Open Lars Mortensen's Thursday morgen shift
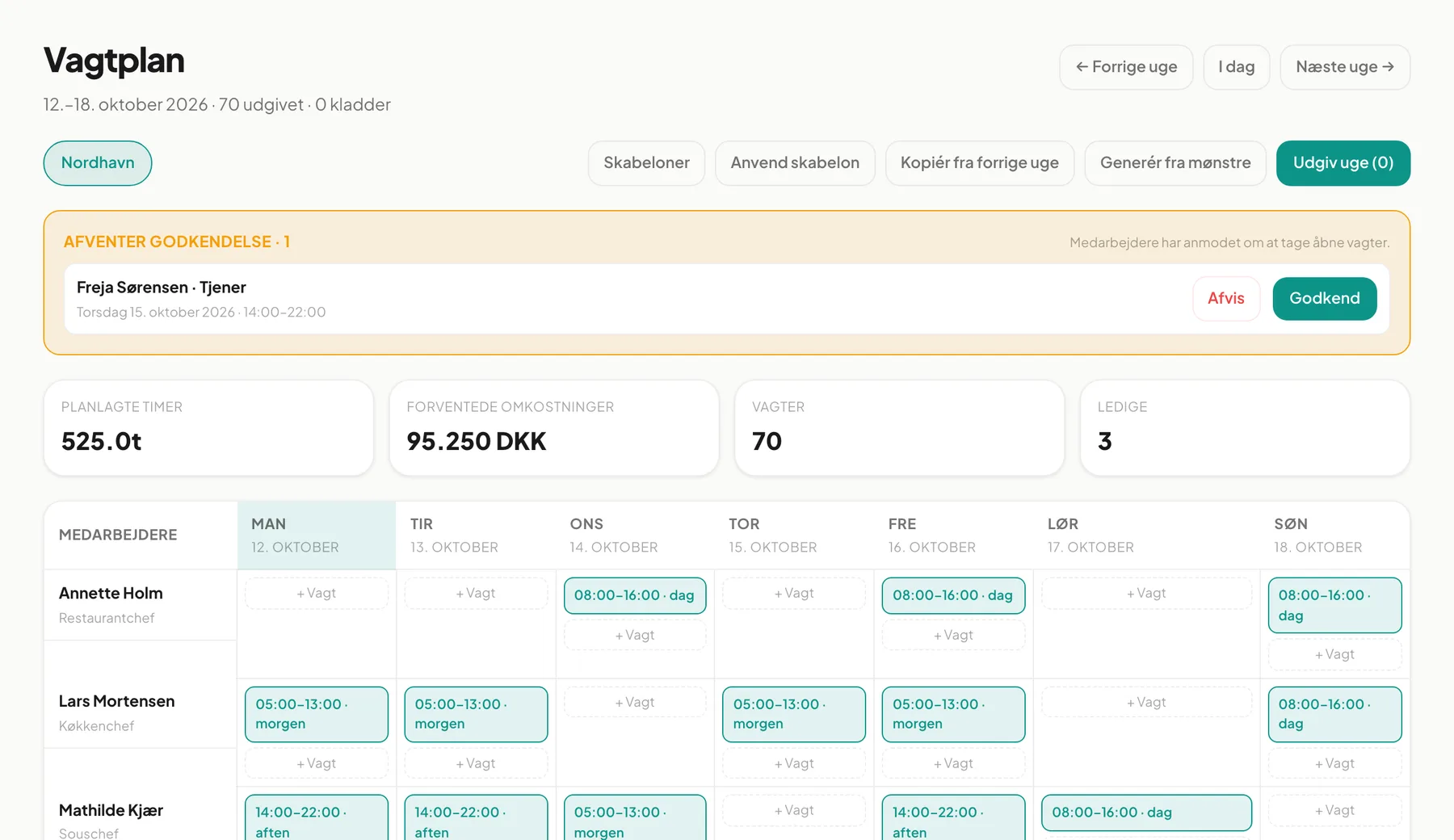1454x840 pixels. (x=794, y=714)
